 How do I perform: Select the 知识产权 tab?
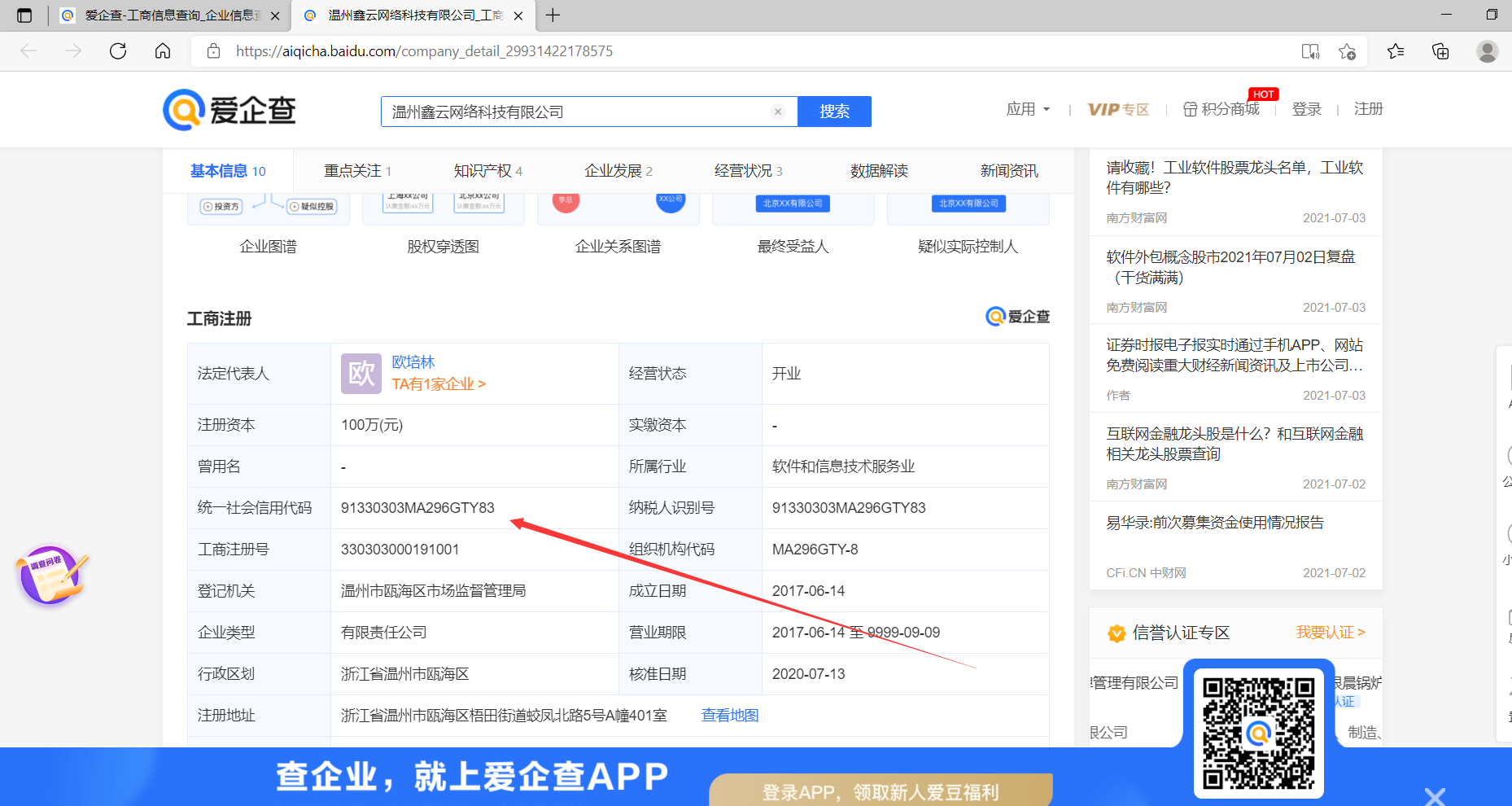(487, 171)
